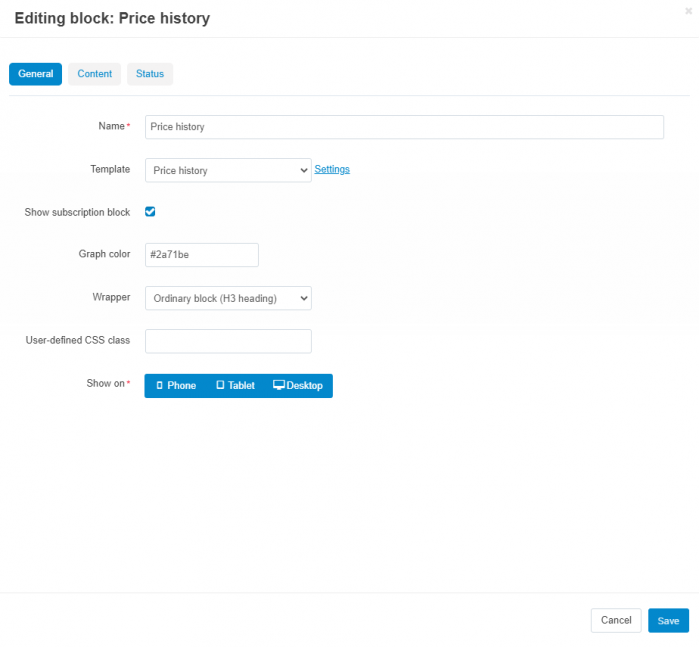This screenshot has width=700, height=647.
Task: Toggle the Tablet device button
Action: click(x=236, y=386)
